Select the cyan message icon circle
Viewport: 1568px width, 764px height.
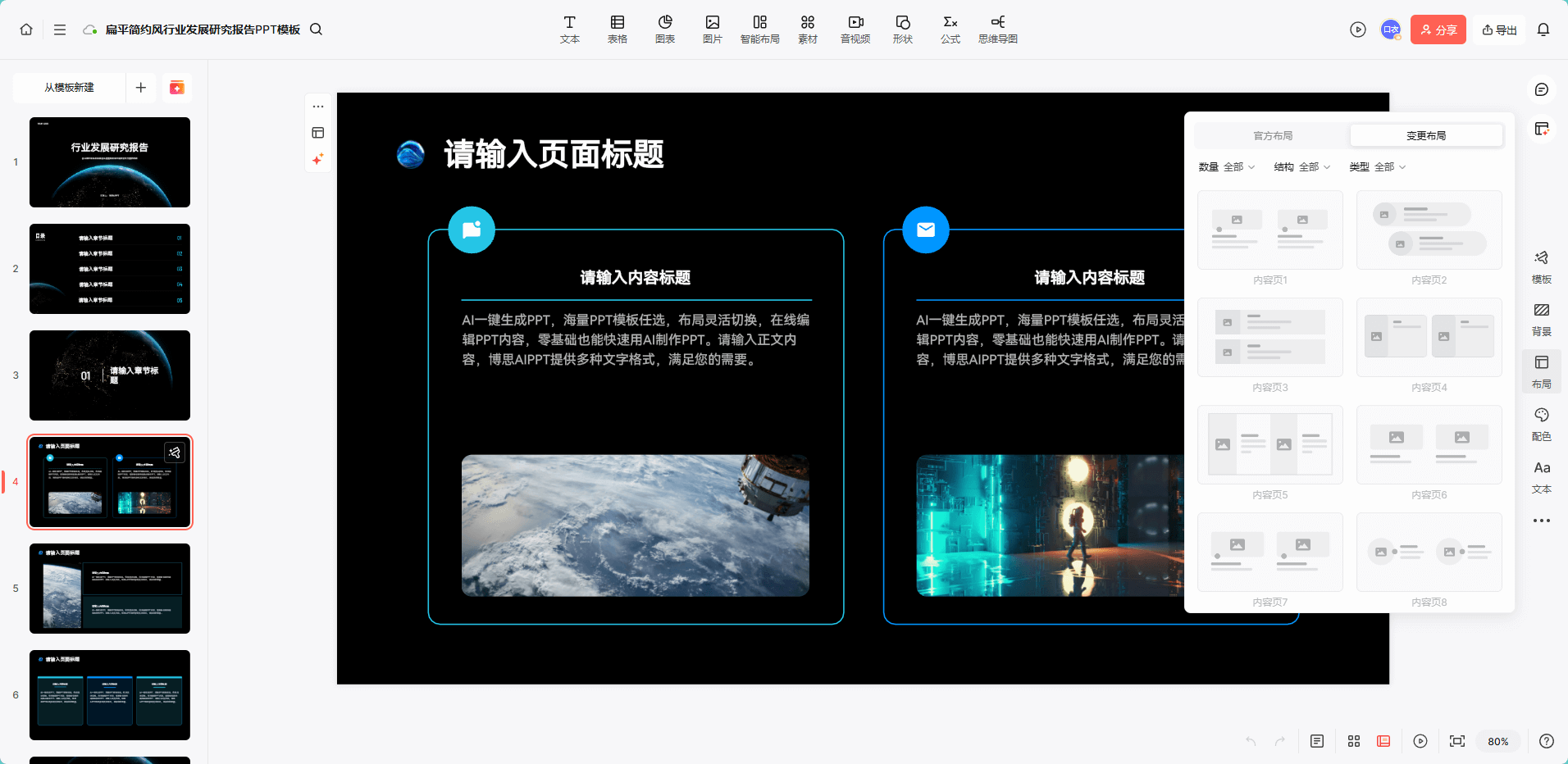click(x=472, y=230)
